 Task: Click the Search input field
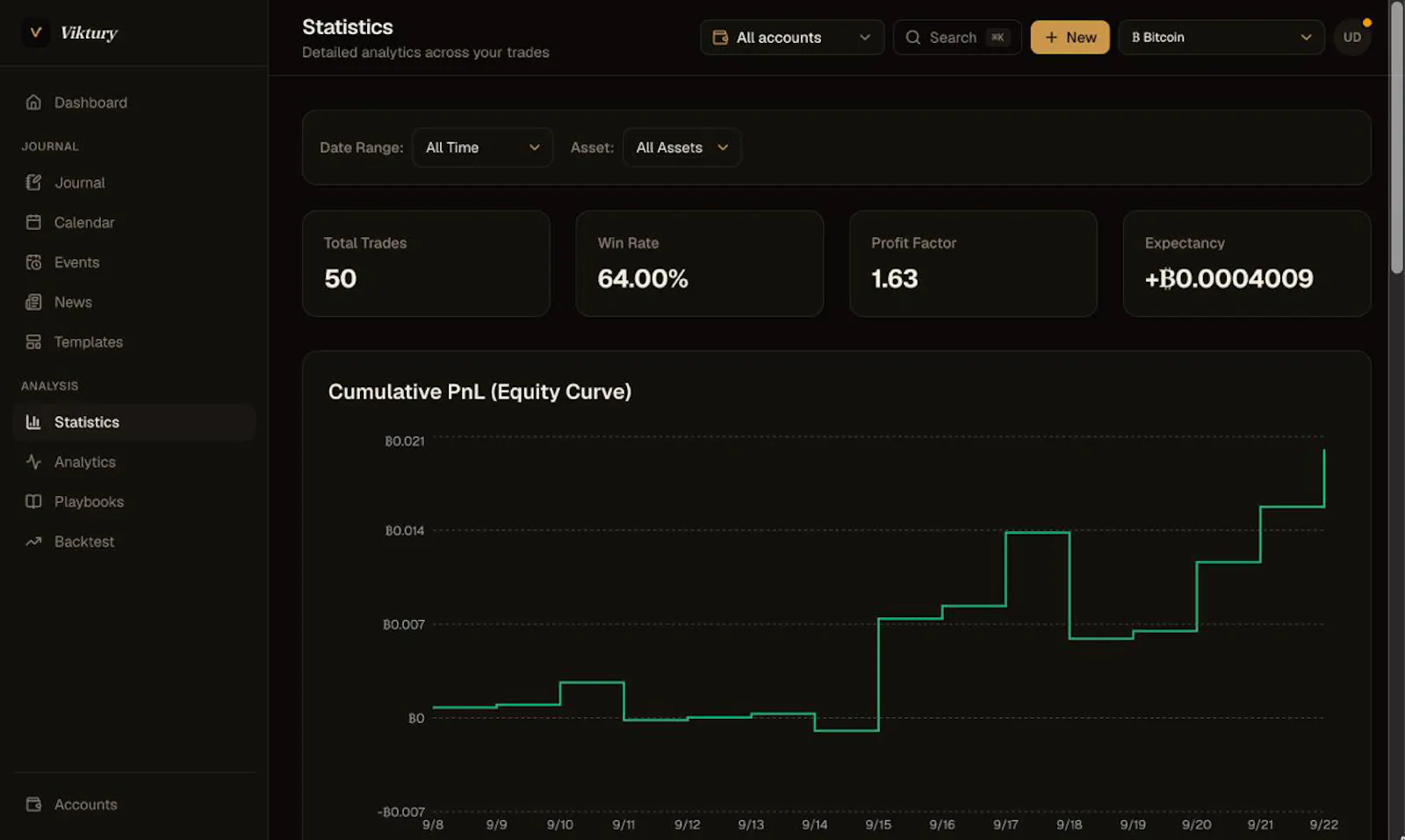click(957, 38)
